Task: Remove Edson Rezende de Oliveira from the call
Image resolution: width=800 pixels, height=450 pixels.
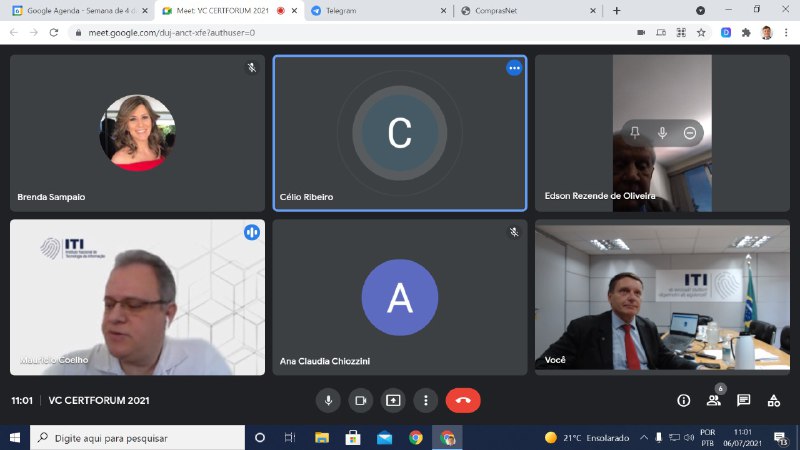Action: click(x=690, y=133)
